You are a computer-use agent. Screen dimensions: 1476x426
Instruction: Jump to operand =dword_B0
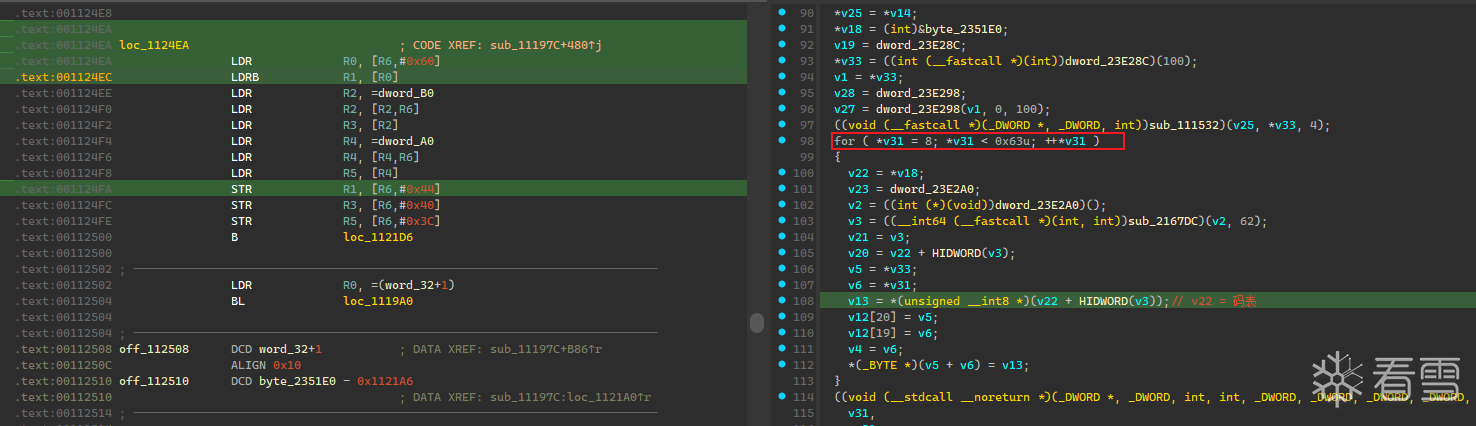point(403,93)
